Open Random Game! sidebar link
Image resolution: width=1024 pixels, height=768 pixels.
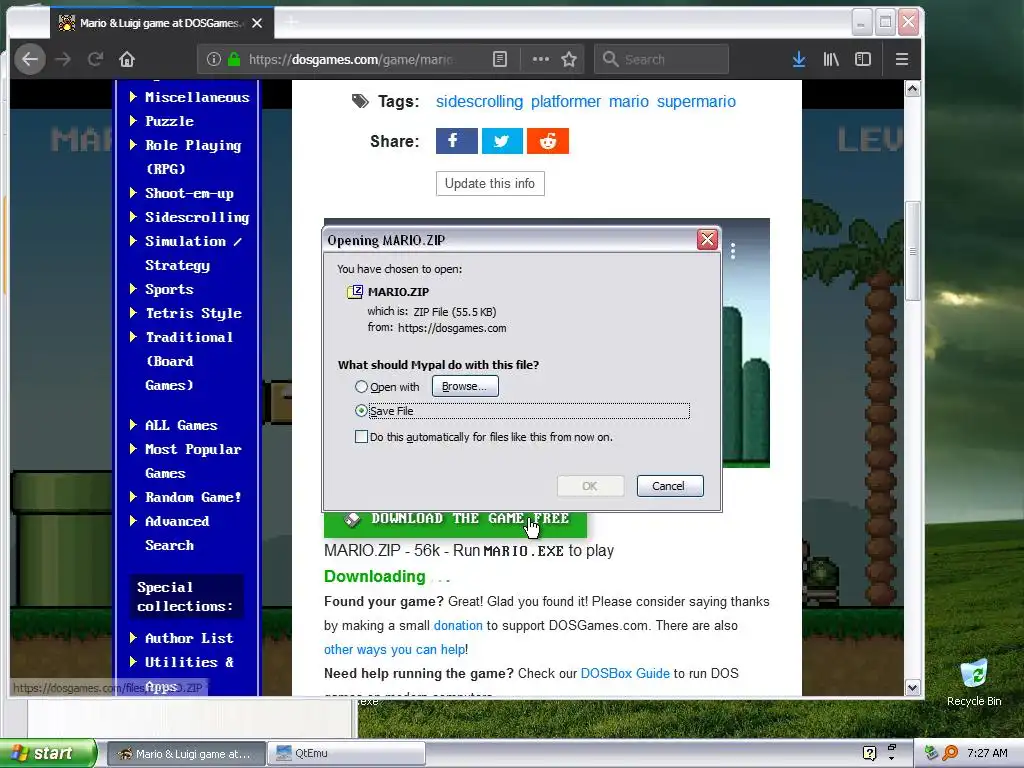[x=193, y=498]
